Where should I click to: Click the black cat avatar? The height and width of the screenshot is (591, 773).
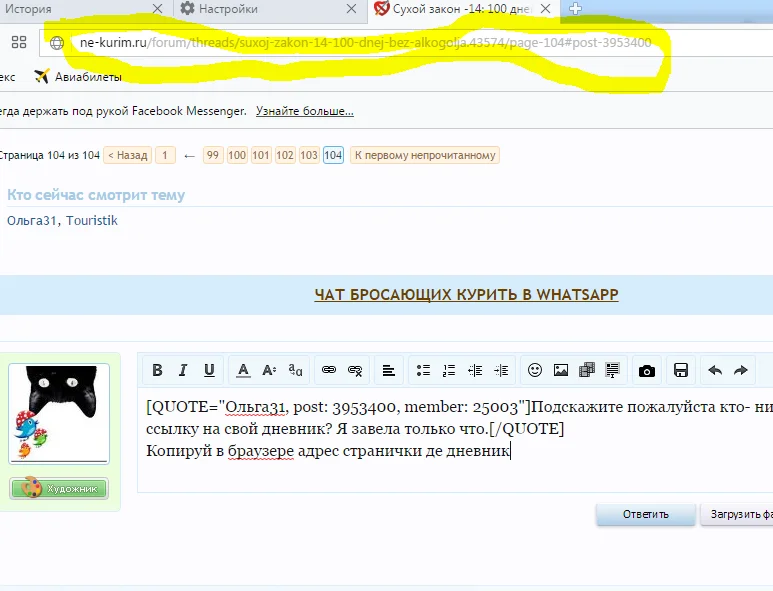pos(59,414)
